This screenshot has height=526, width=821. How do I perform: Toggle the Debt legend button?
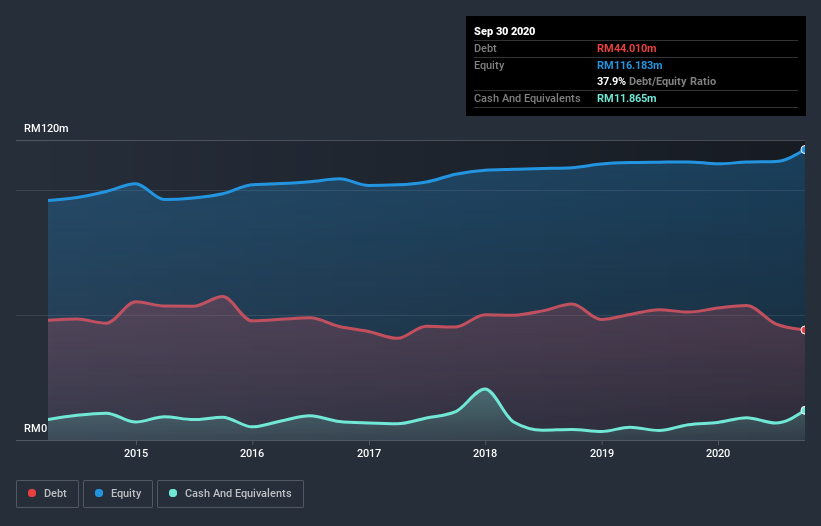tap(47, 494)
